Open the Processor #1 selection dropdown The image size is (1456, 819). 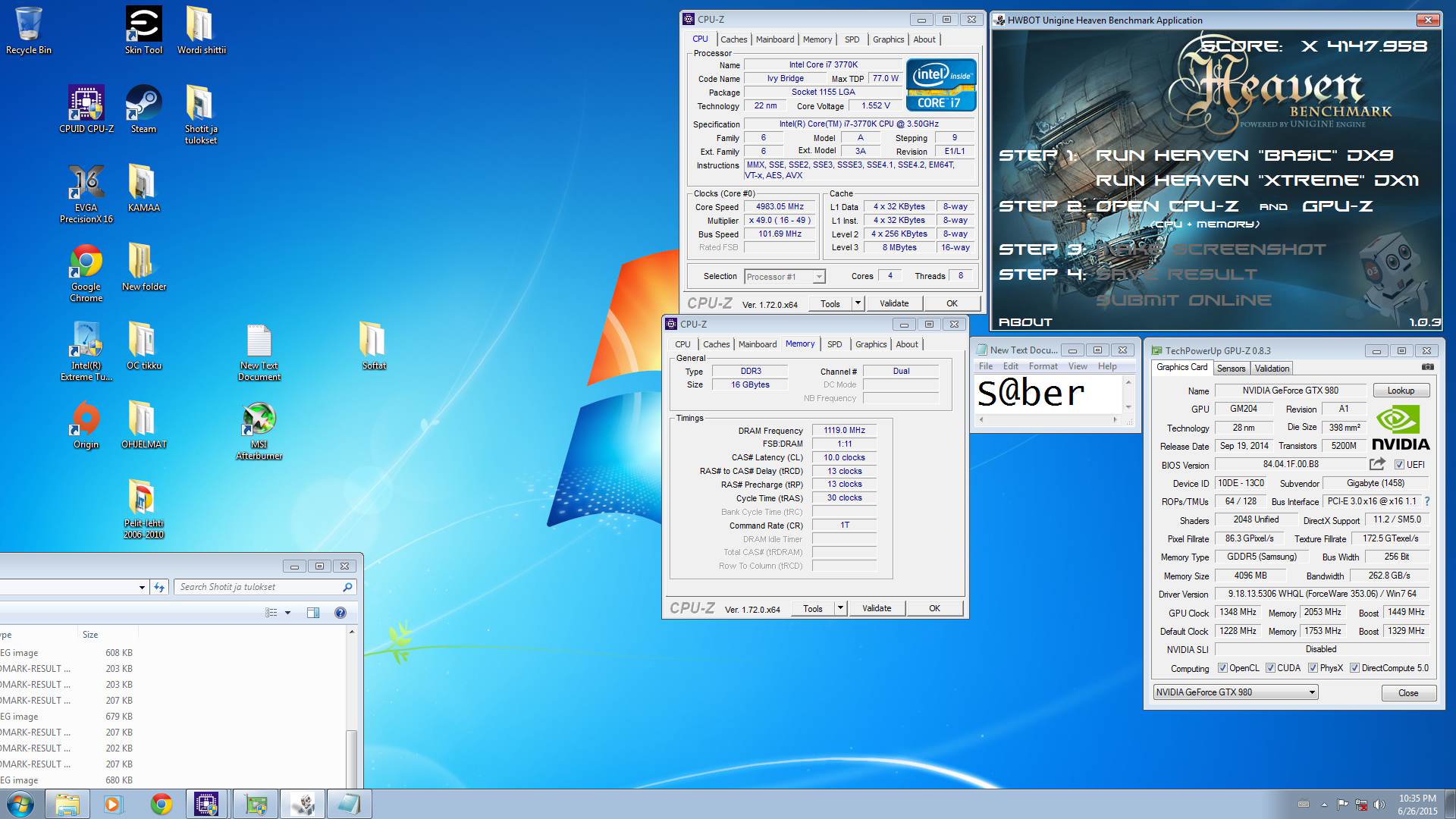click(784, 277)
